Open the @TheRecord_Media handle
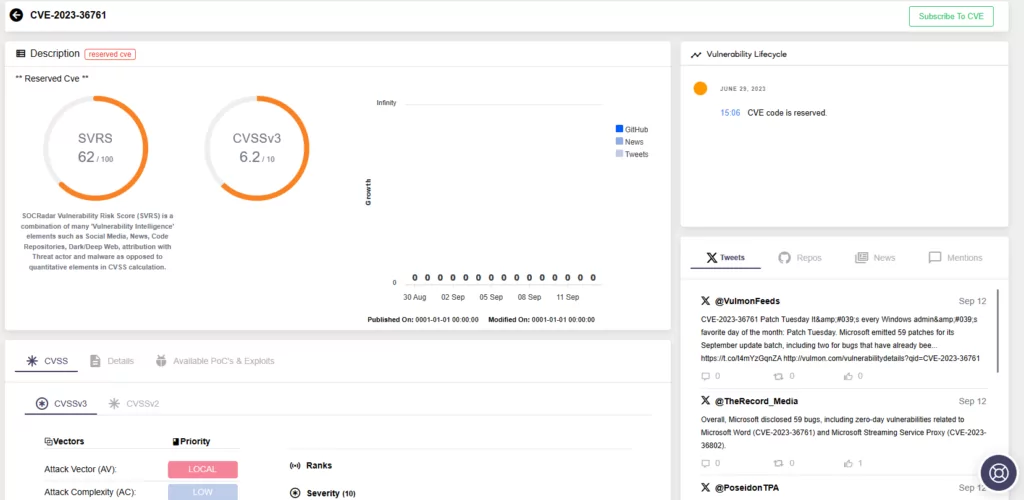 [x=756, y=401]
